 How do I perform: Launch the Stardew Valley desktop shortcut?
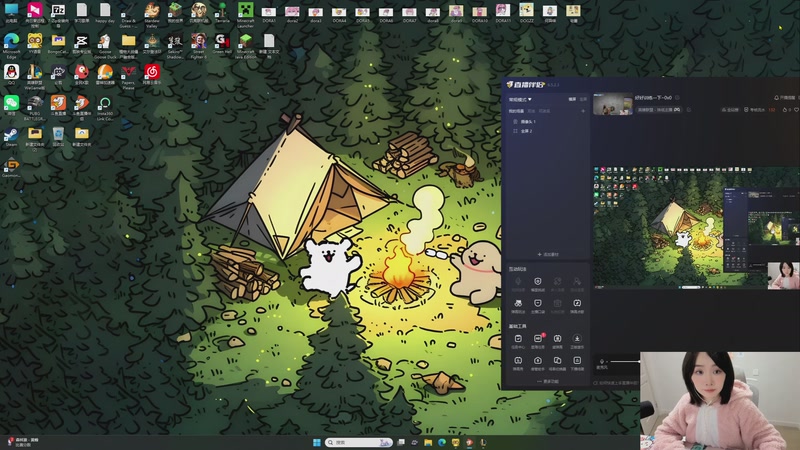(152, 13)
